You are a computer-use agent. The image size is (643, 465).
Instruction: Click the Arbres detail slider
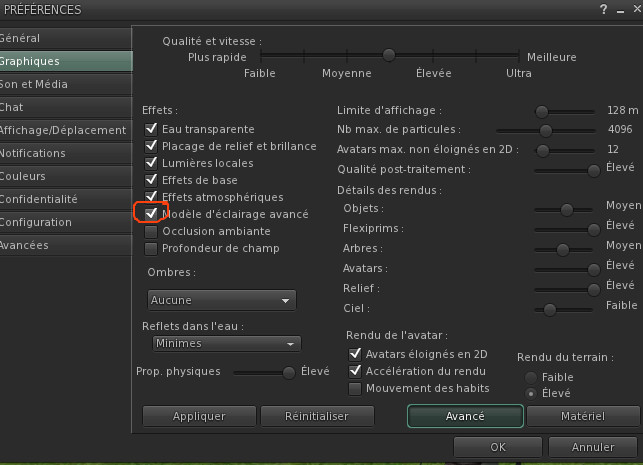click(564, 250)
